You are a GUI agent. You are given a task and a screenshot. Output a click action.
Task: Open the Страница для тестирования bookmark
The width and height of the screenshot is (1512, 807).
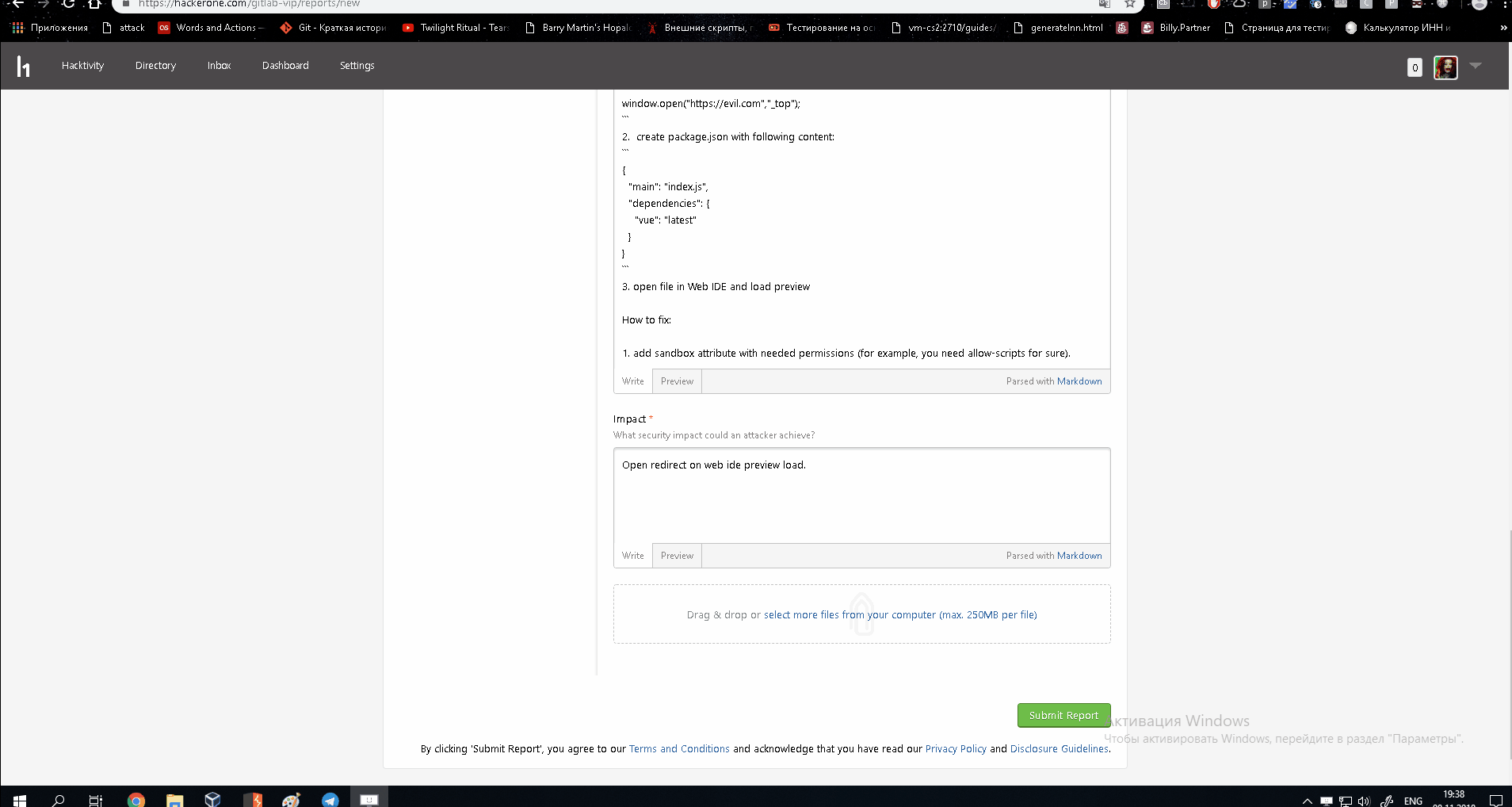tap(1277, 28)
